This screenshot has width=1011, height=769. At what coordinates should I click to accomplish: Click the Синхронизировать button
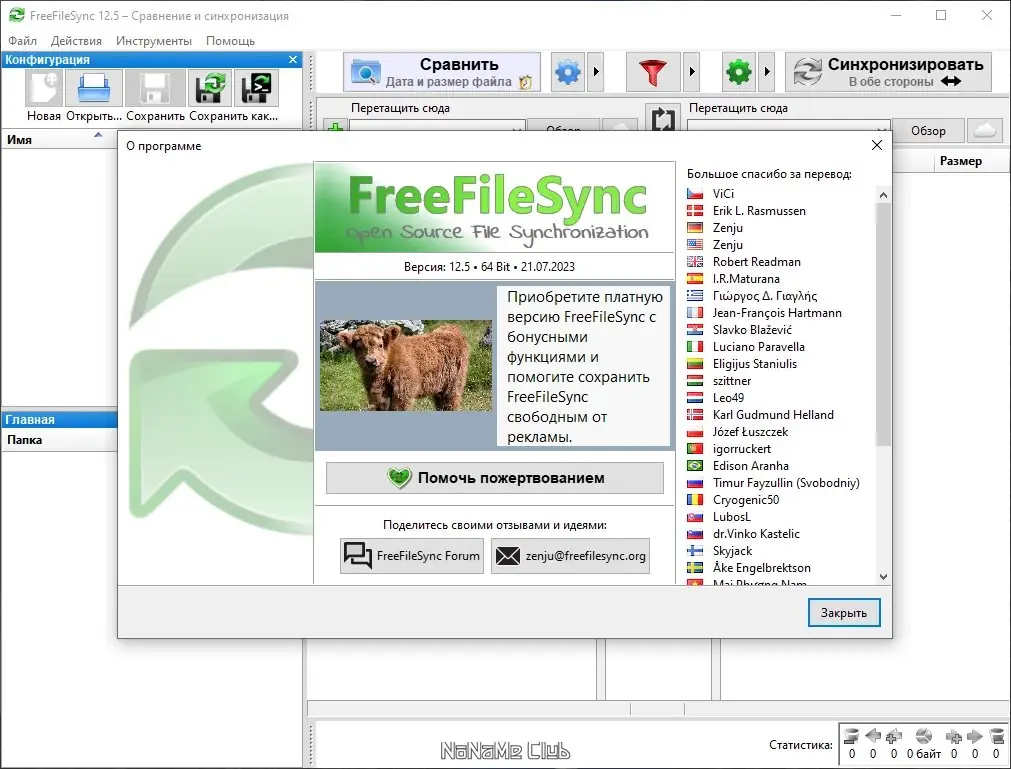[888, 72]
